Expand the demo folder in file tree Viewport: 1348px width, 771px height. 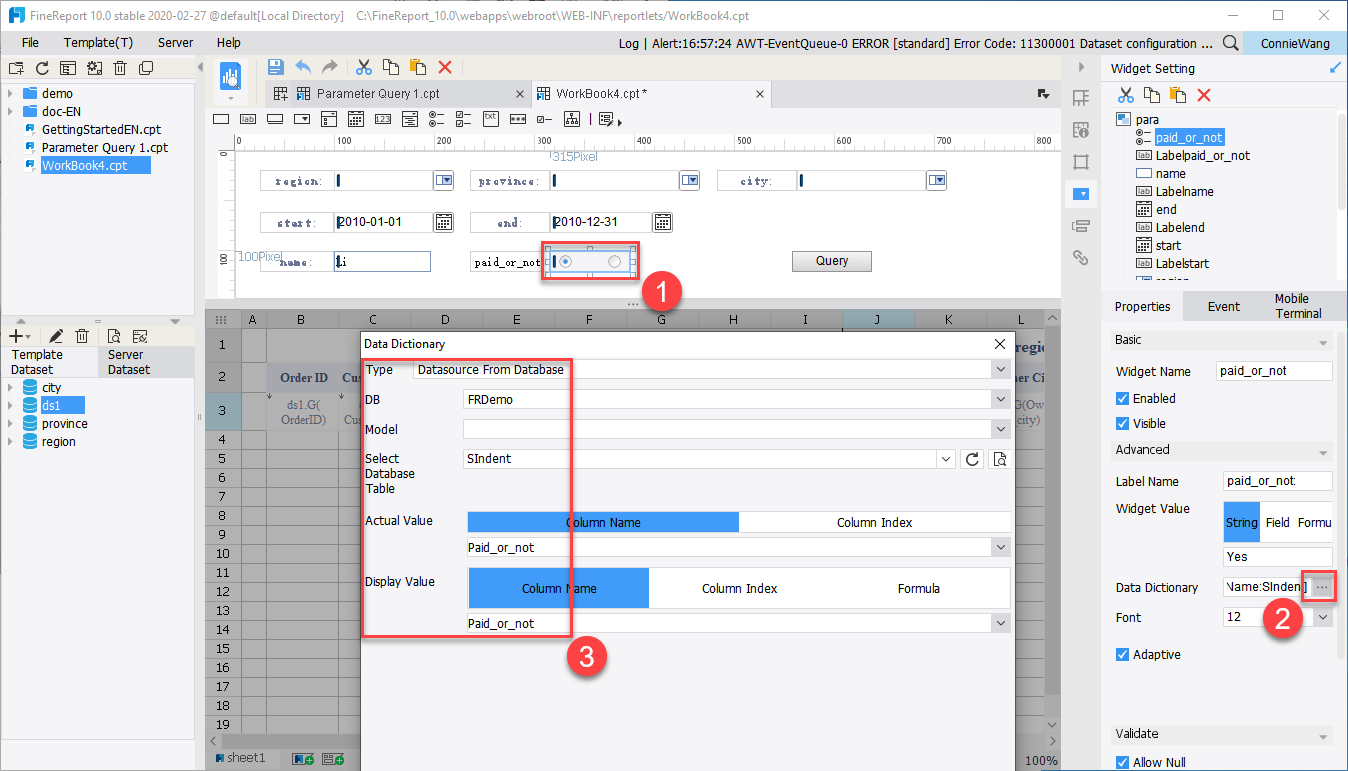tap(10, 93)
